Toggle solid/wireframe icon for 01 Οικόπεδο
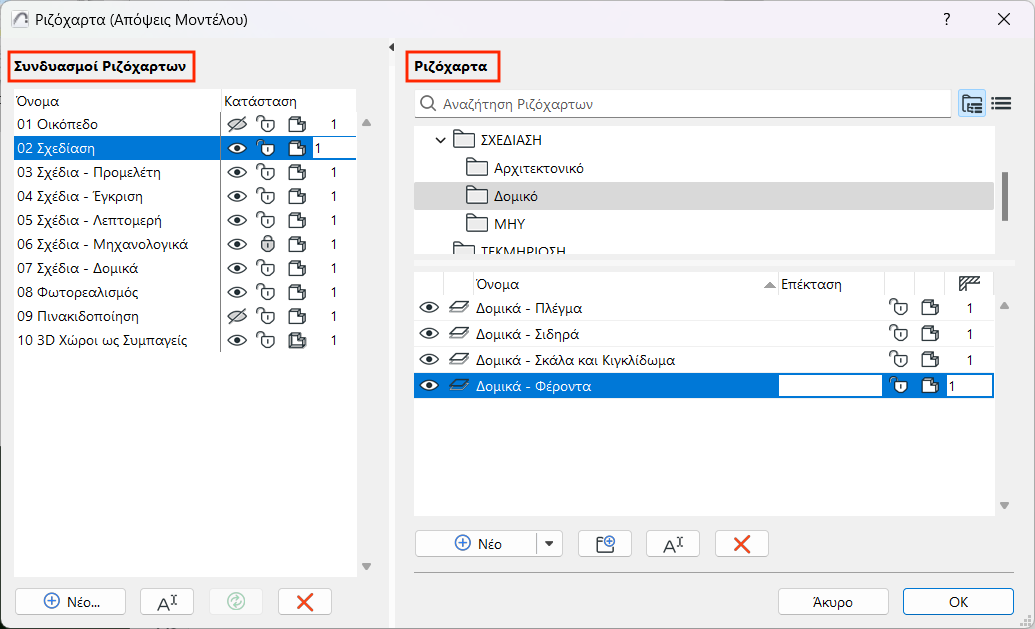The height and width of the screenshot is (629, 1035). tap(298, 124)
